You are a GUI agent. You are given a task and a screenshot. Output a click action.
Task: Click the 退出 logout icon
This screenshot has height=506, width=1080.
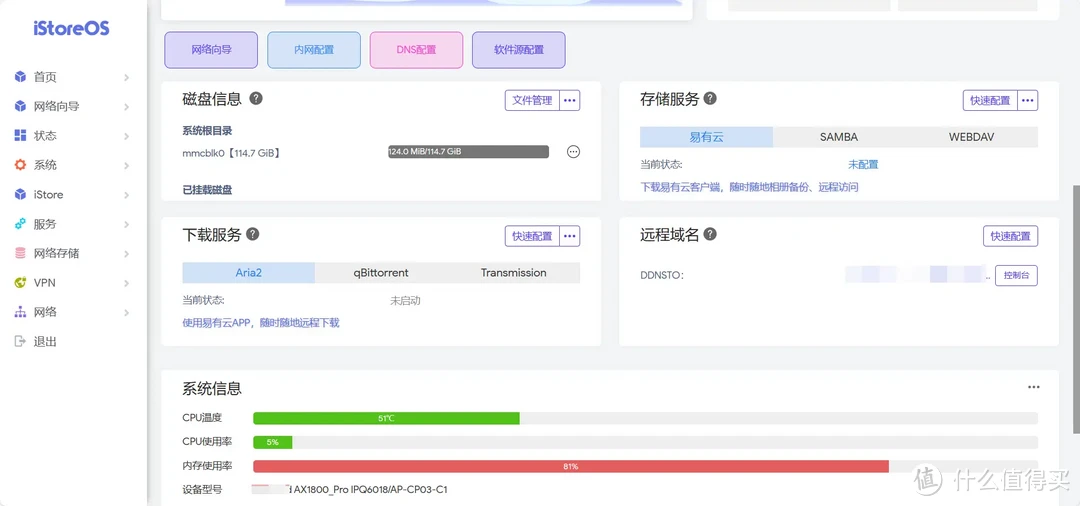(x=20, y=342)
